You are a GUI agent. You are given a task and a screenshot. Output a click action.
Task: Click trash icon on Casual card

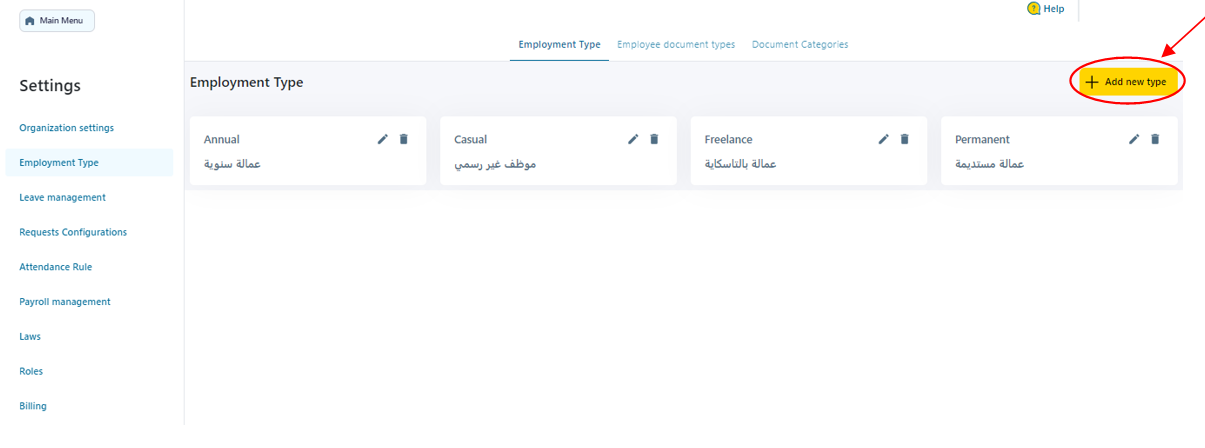tap(654, 139)
